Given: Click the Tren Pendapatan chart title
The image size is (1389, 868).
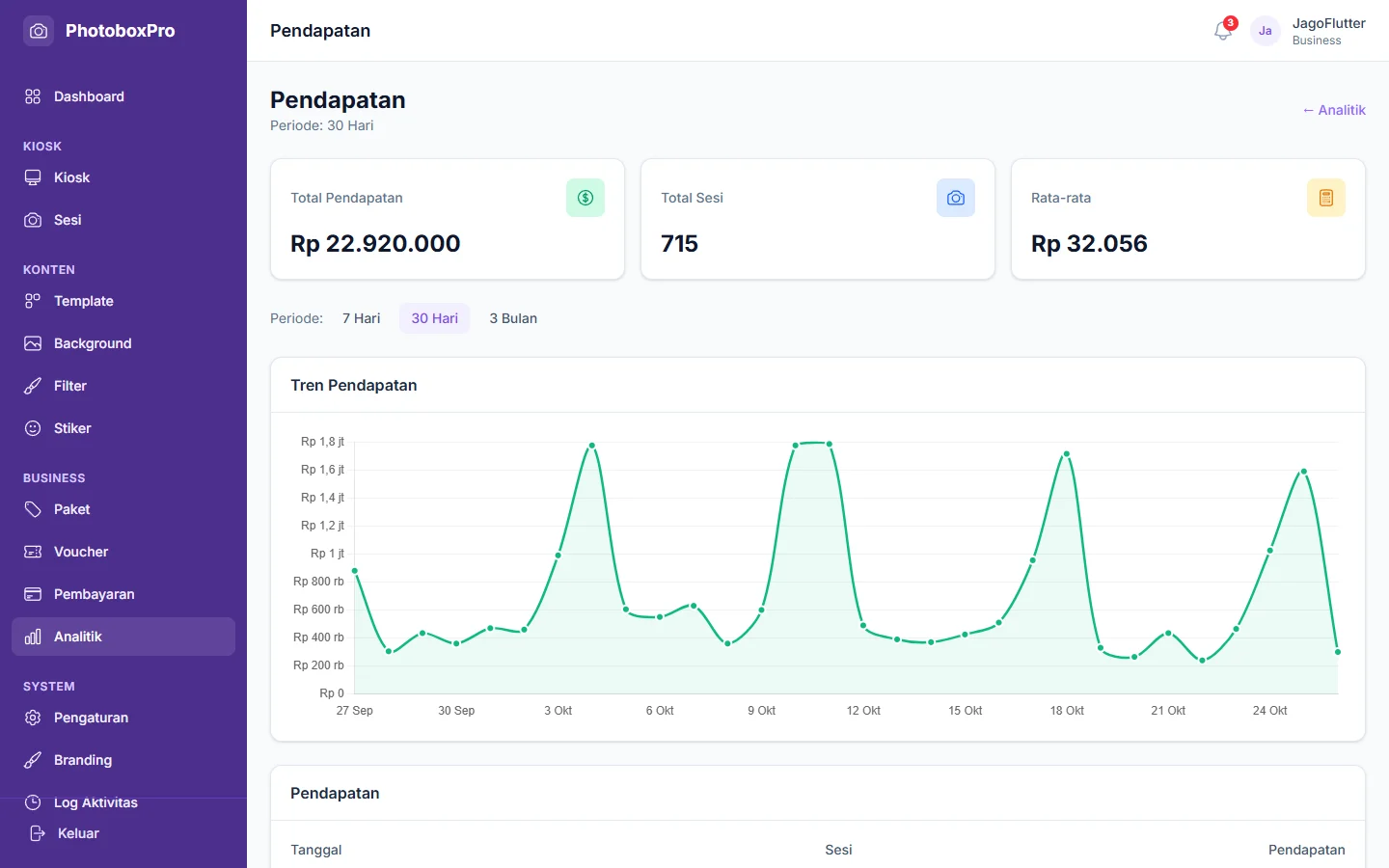Looking at the screenshot, I should pyautogui.click(x=354, y=385).
